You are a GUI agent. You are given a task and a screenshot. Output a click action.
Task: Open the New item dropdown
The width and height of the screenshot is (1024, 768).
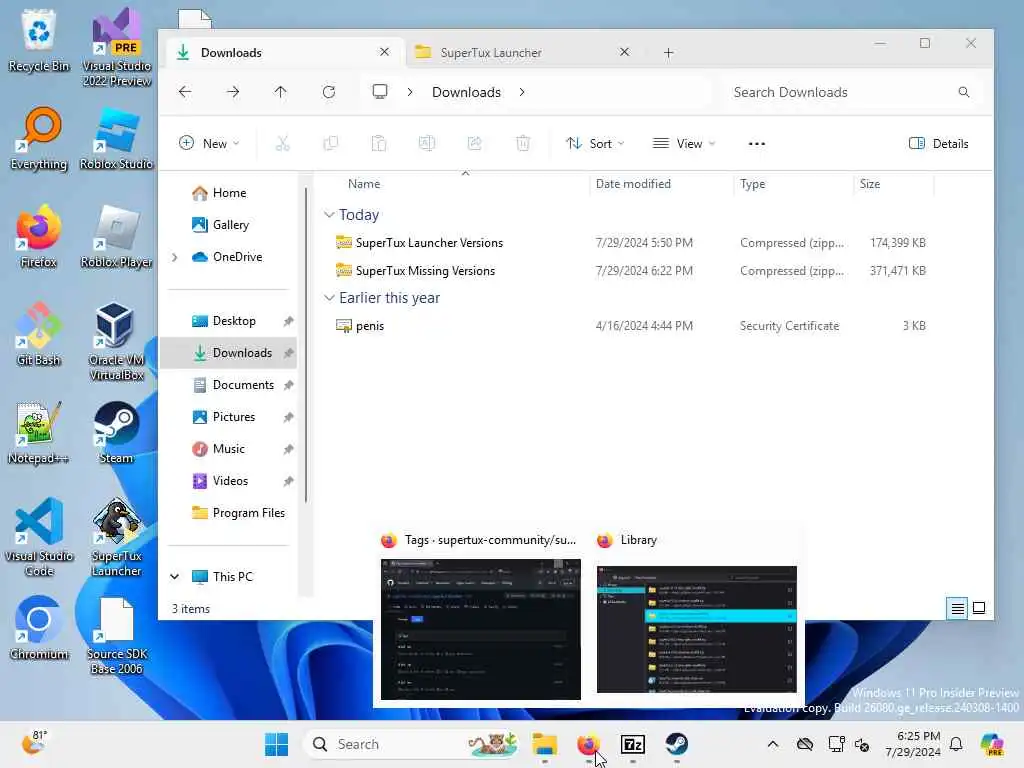209,144
